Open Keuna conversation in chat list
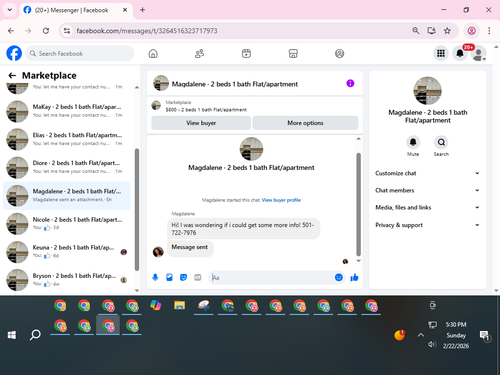The height and width of the screenshot is (375, 500). [66, 252]
